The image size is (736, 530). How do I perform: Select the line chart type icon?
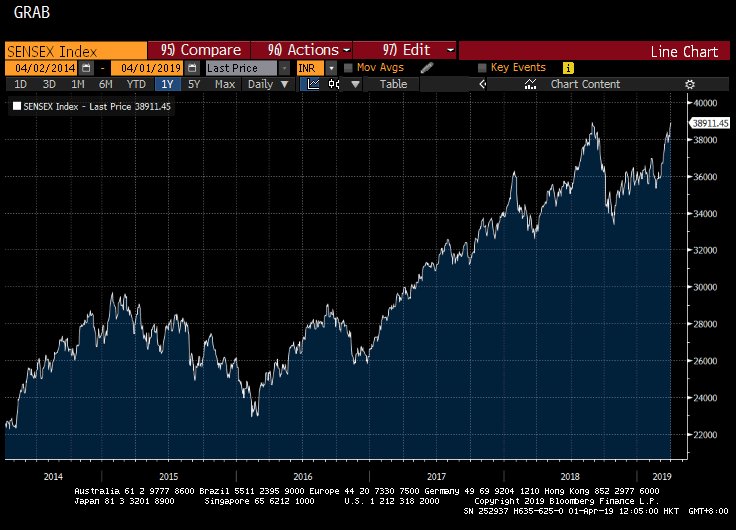pyautogui.click(x=313, y=84)
